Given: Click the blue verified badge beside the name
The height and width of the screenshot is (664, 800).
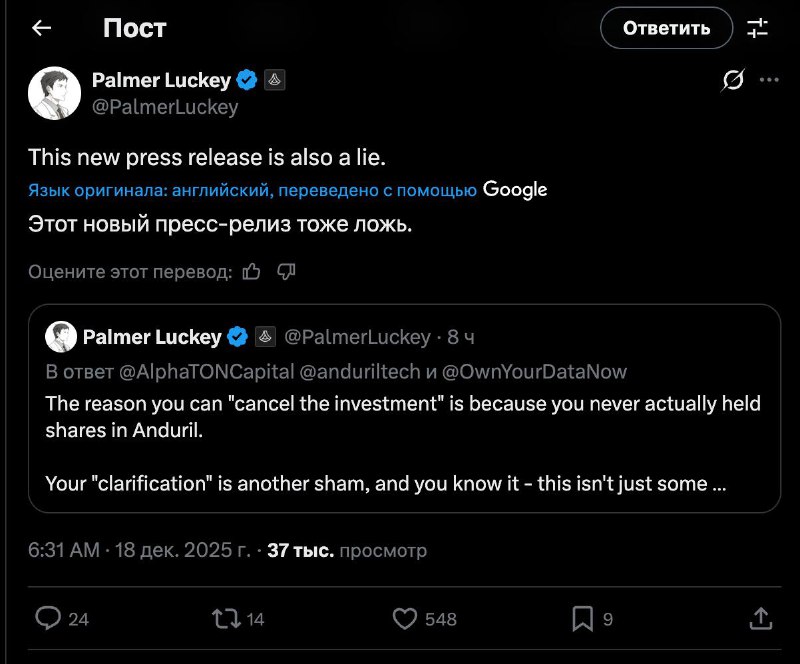Looking at the screenshot, I should point(247,80).
